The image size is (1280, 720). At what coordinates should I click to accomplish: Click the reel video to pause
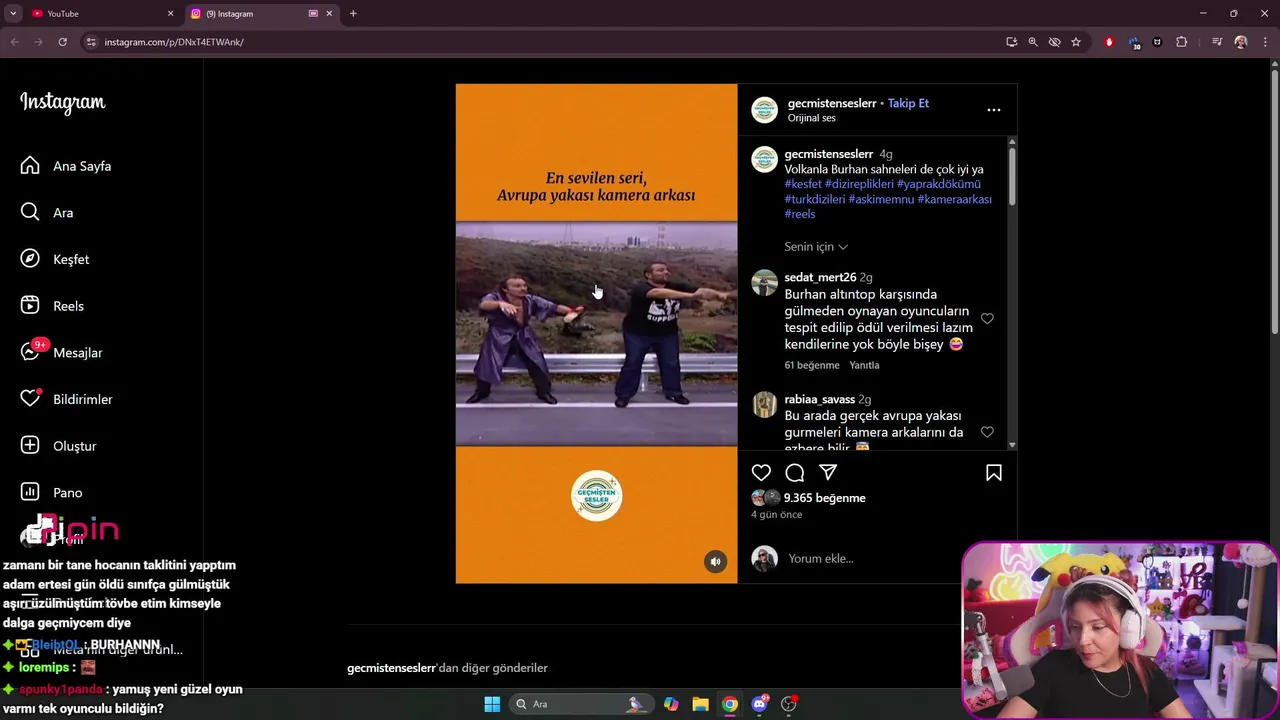596,333
